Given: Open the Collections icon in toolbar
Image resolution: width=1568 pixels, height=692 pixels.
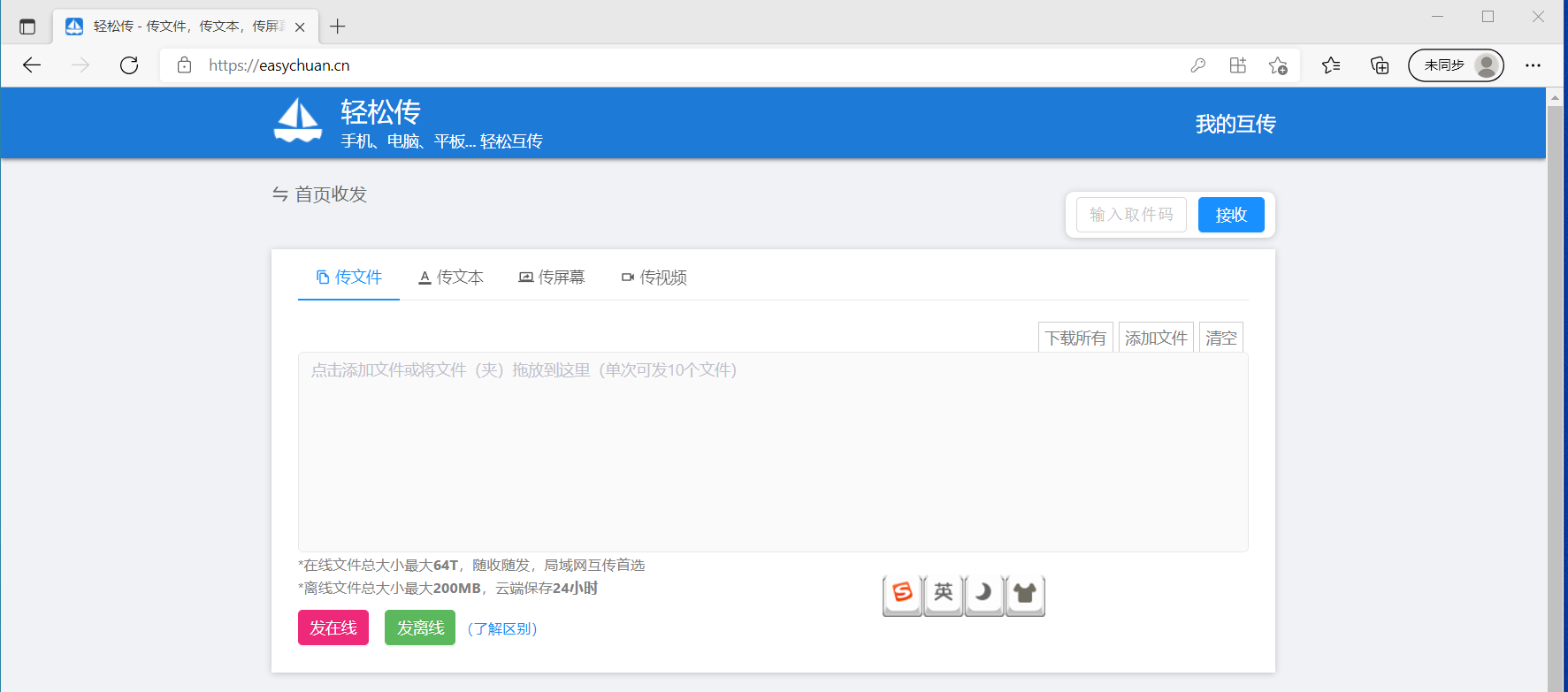Looking at the screenshot, I should point(1379,65).
